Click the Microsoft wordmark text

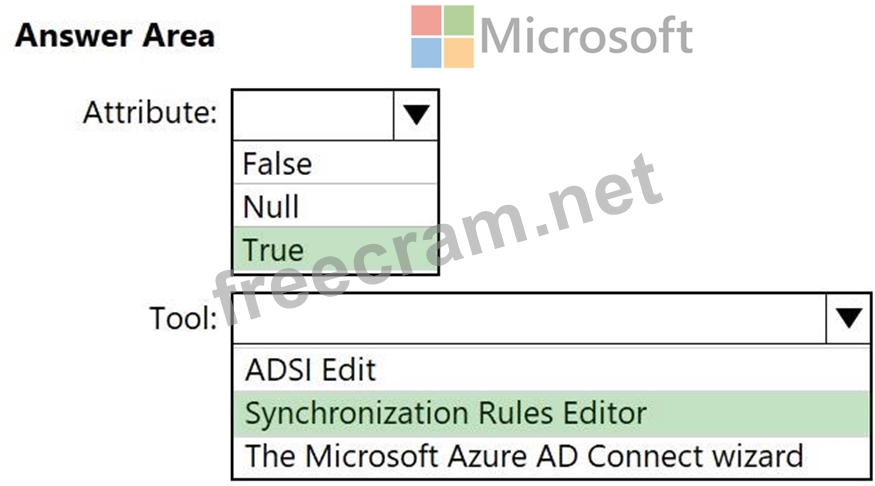(586, 36)
